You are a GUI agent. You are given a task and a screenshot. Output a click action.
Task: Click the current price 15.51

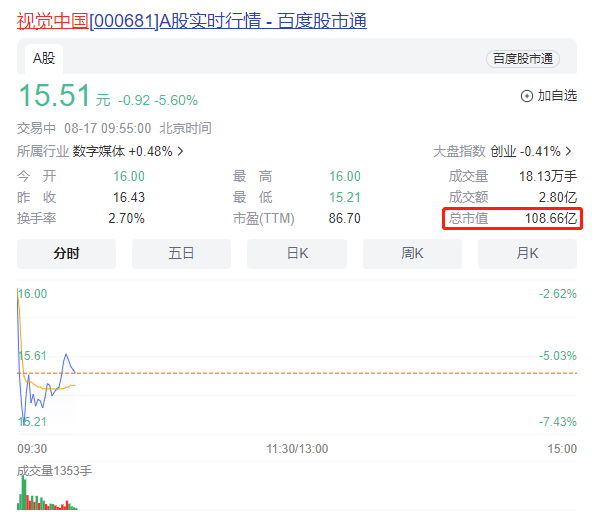54,95
